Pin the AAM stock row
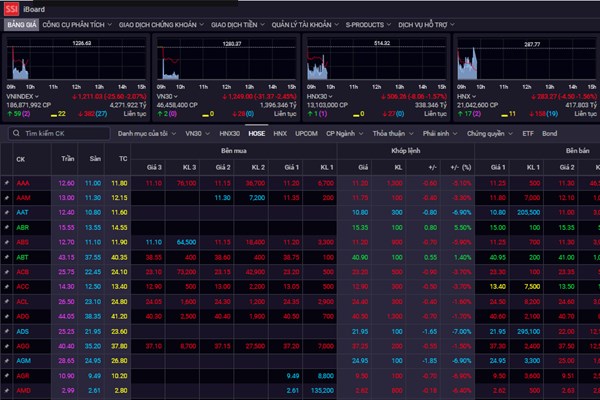This screenshot has width=600, height=400. coord(6,198)
